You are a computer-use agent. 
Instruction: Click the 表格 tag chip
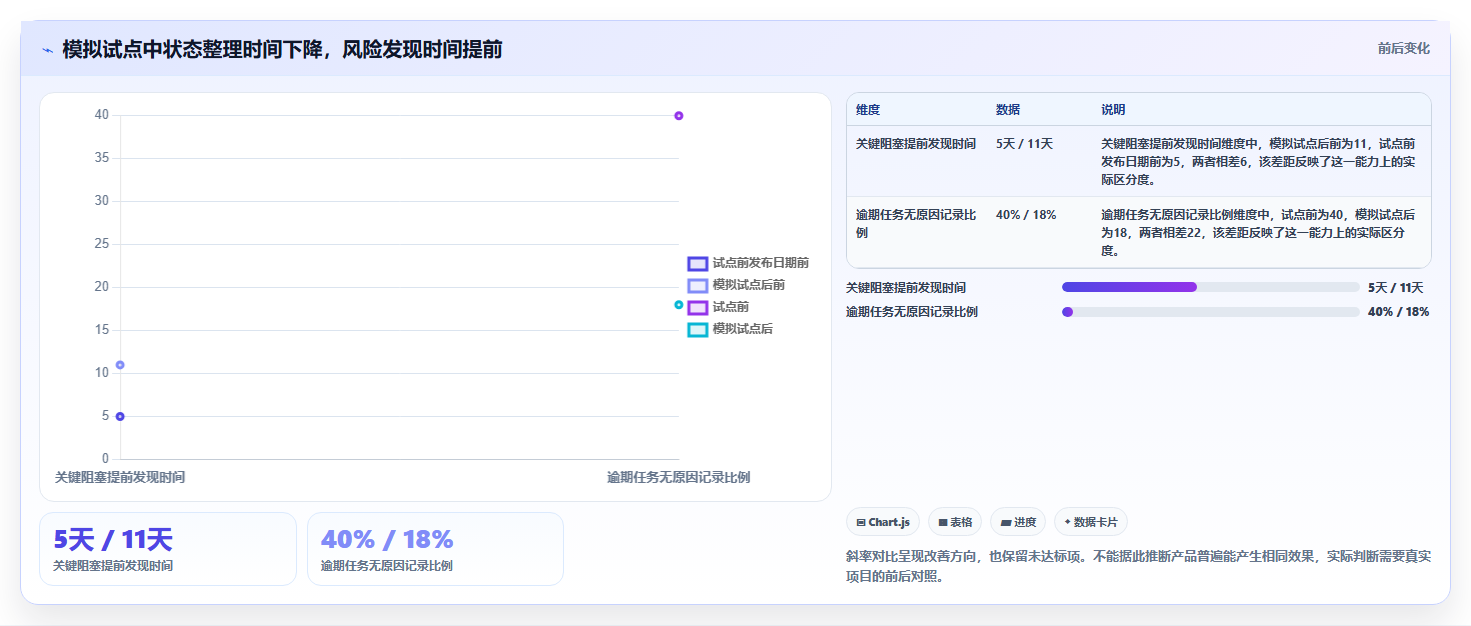point(955,522)
